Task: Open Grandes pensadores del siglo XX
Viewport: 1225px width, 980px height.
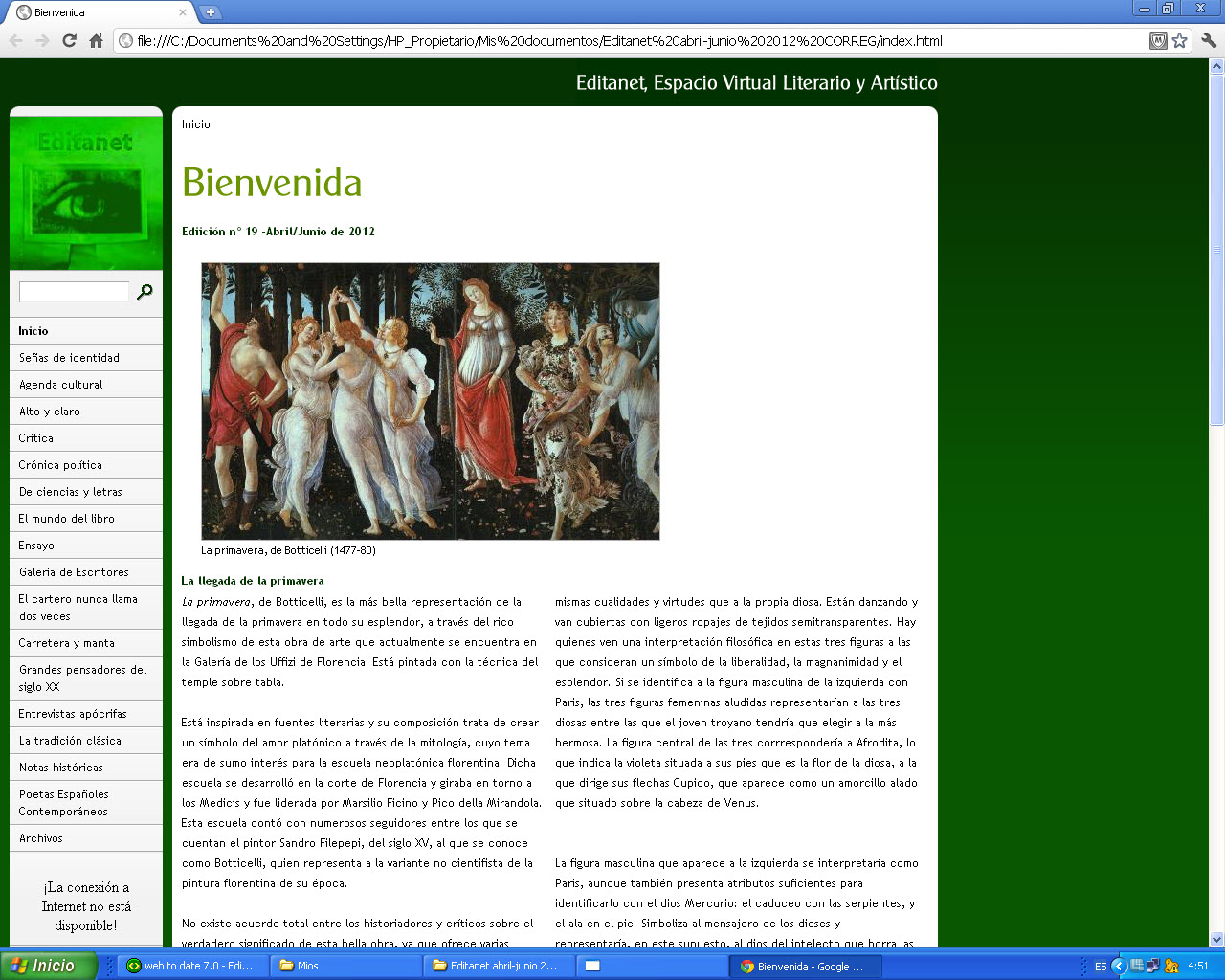Action: click(x=86, y=679)
